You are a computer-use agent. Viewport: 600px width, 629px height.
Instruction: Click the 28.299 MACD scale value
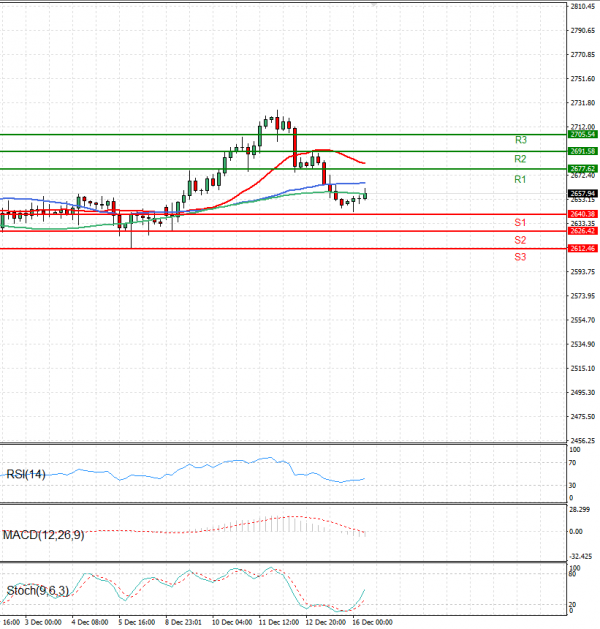tap(580, 509)
